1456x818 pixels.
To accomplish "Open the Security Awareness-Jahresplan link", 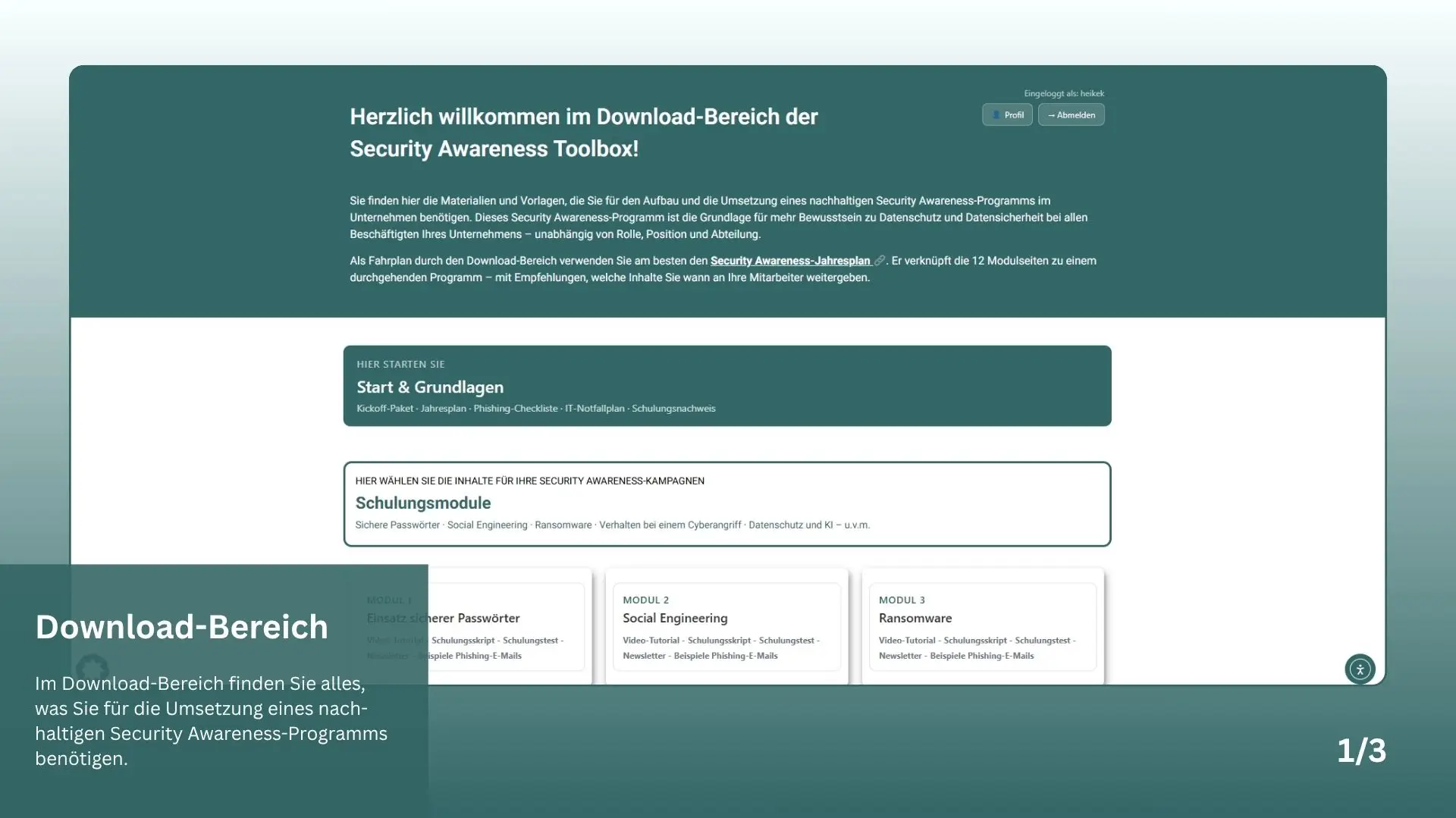I will (790, 261).
